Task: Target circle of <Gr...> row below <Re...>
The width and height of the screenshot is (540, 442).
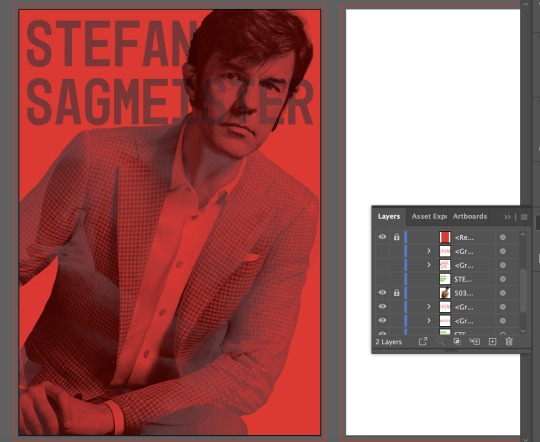Action: pos(503,251)
